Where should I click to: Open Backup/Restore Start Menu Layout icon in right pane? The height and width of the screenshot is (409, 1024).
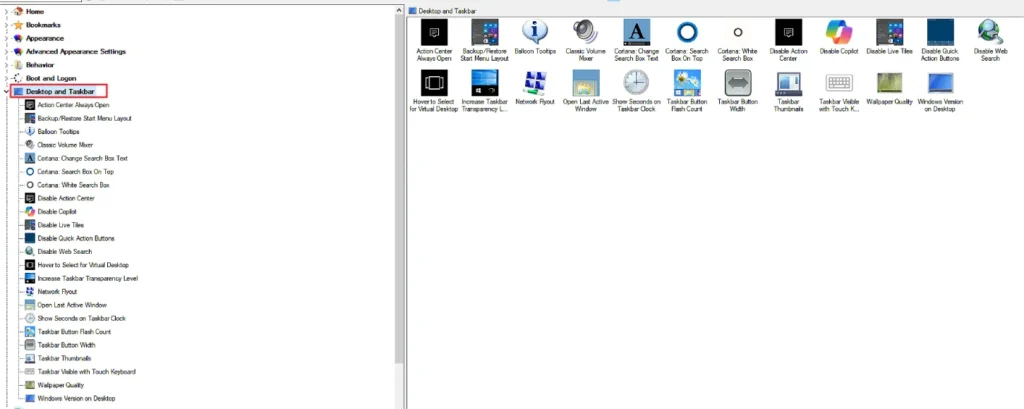485,32
